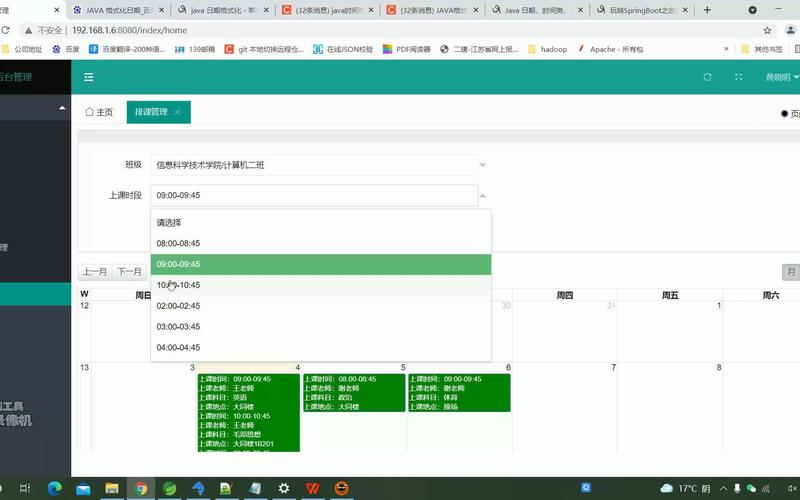Switch to the Chrome taskbar icon
Screen dimensions: 800x500
tap(141, 488)
